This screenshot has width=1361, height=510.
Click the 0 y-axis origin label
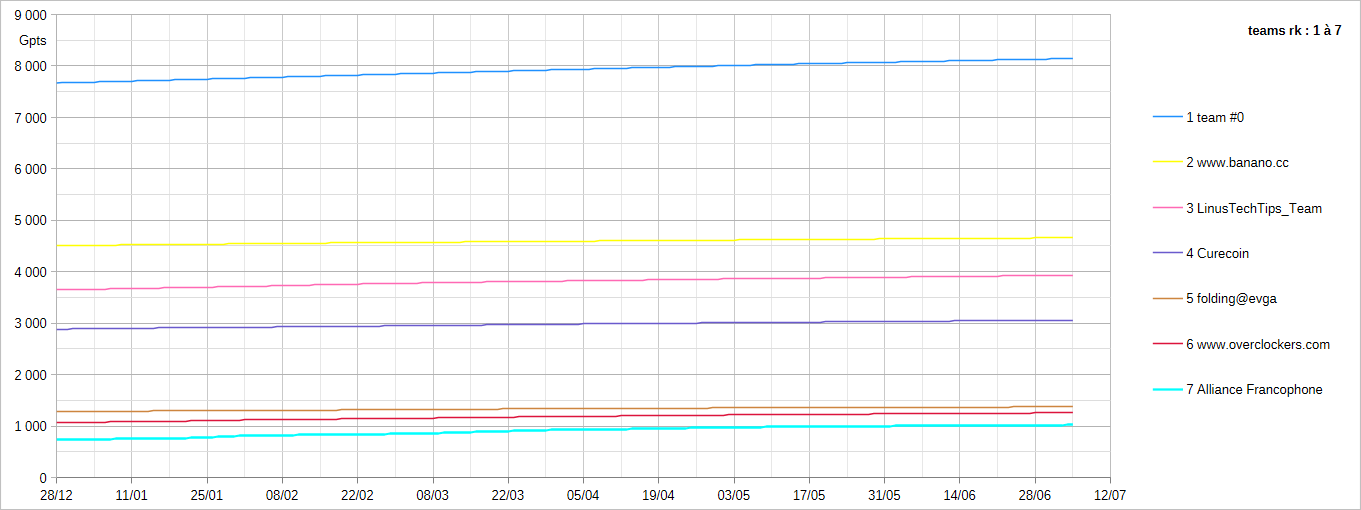click(43, 478)
